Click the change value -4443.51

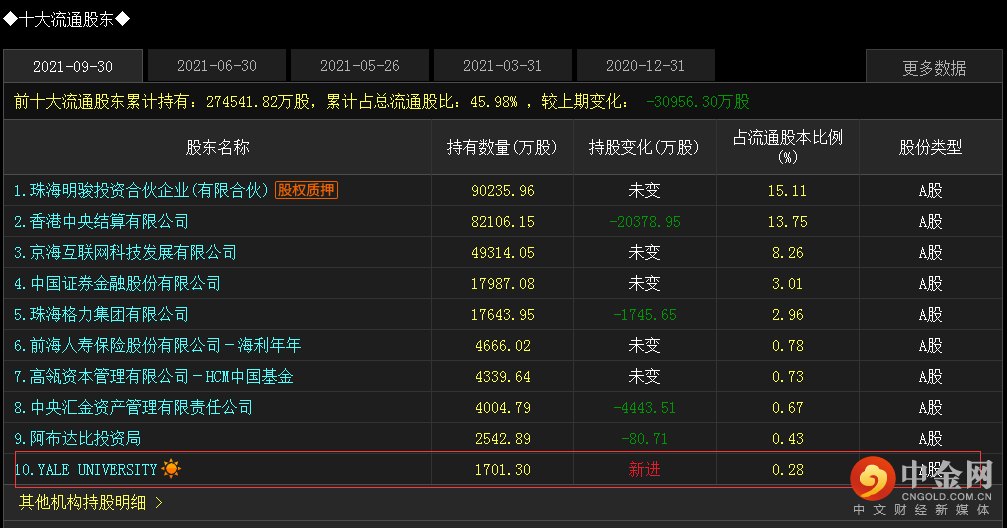point(645,407)
